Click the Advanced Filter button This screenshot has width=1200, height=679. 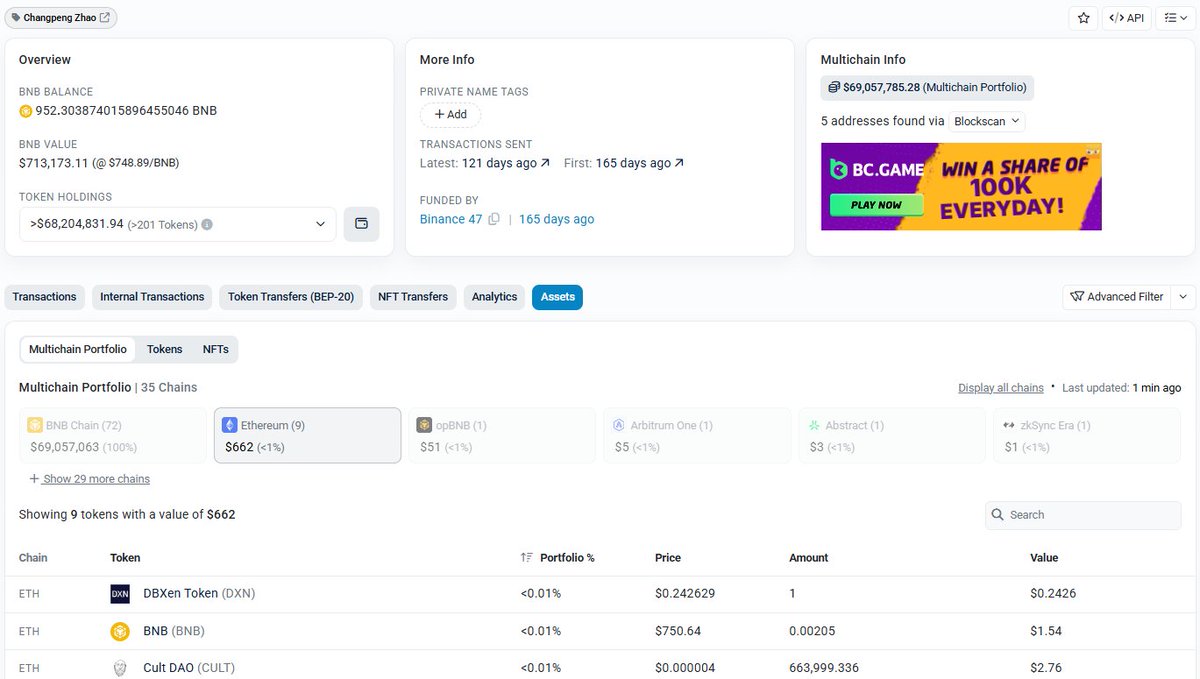point(1117,297)
